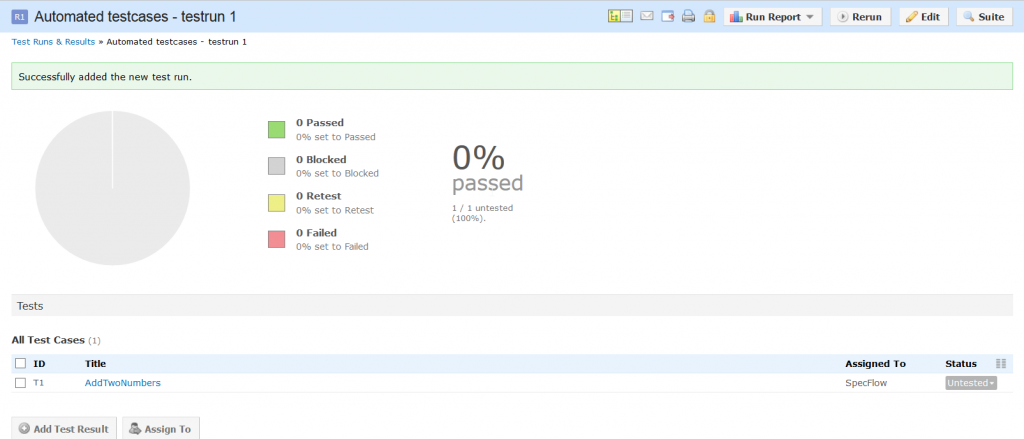Screen dimensions: 1024x439
Task: Open the Run Report dropdown
Action: coord(773,17)
